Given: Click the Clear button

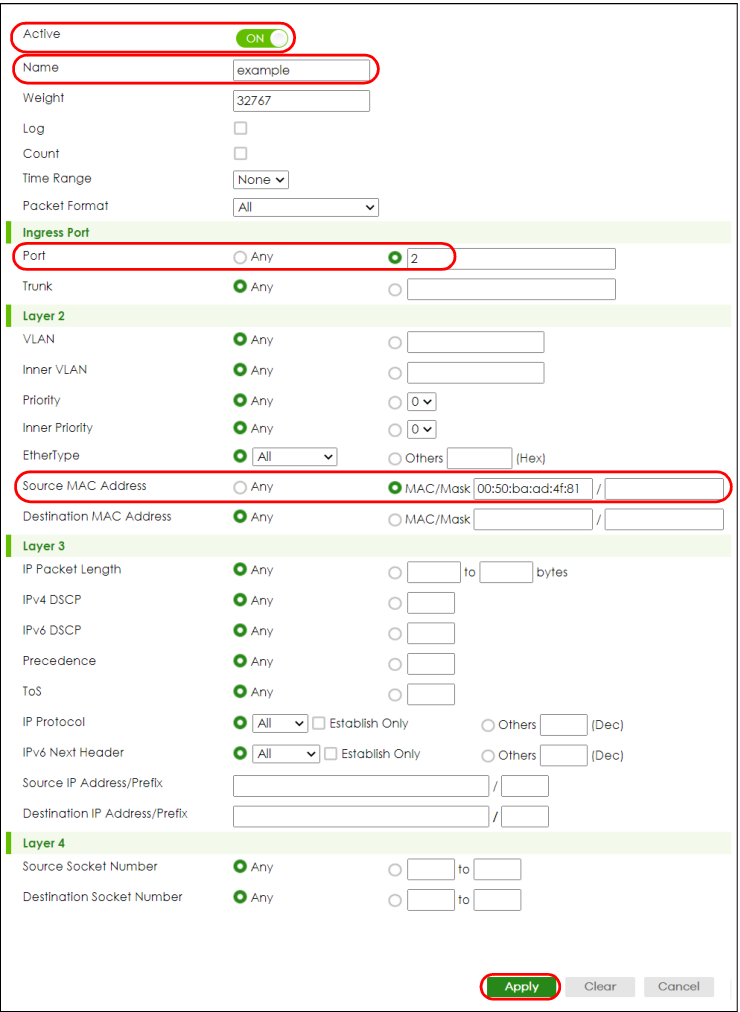Looking at the screenshot, I should 600,986.
